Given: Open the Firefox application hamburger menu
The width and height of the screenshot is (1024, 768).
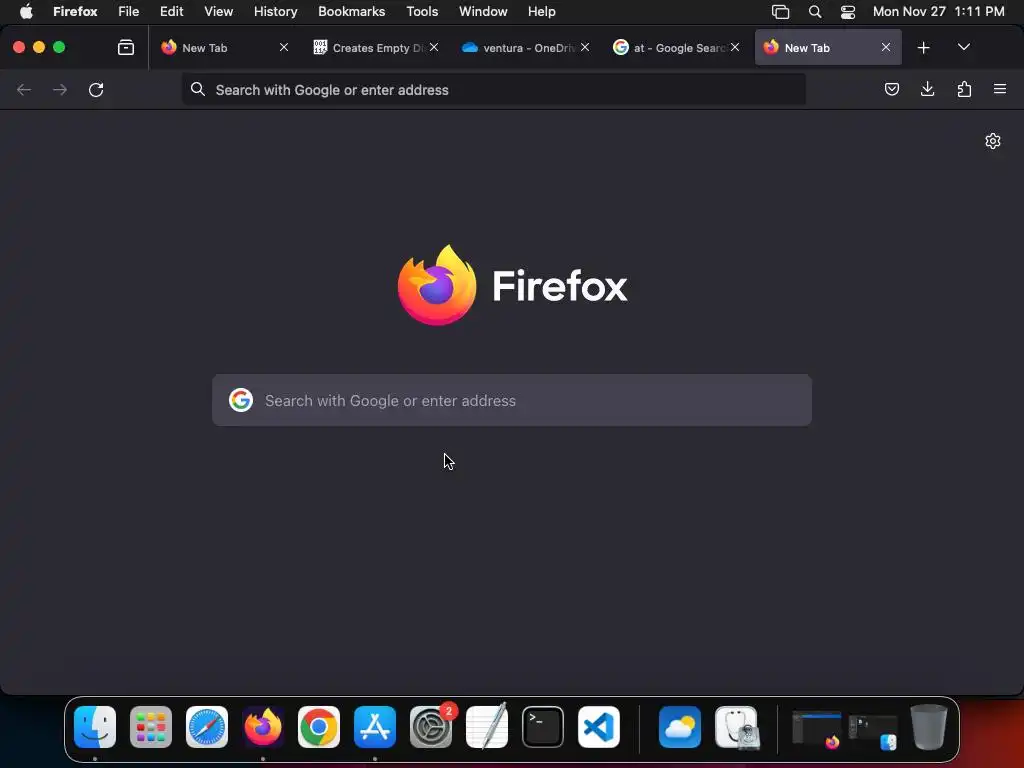Looking at the screenshot, I should coord(1000,89).
